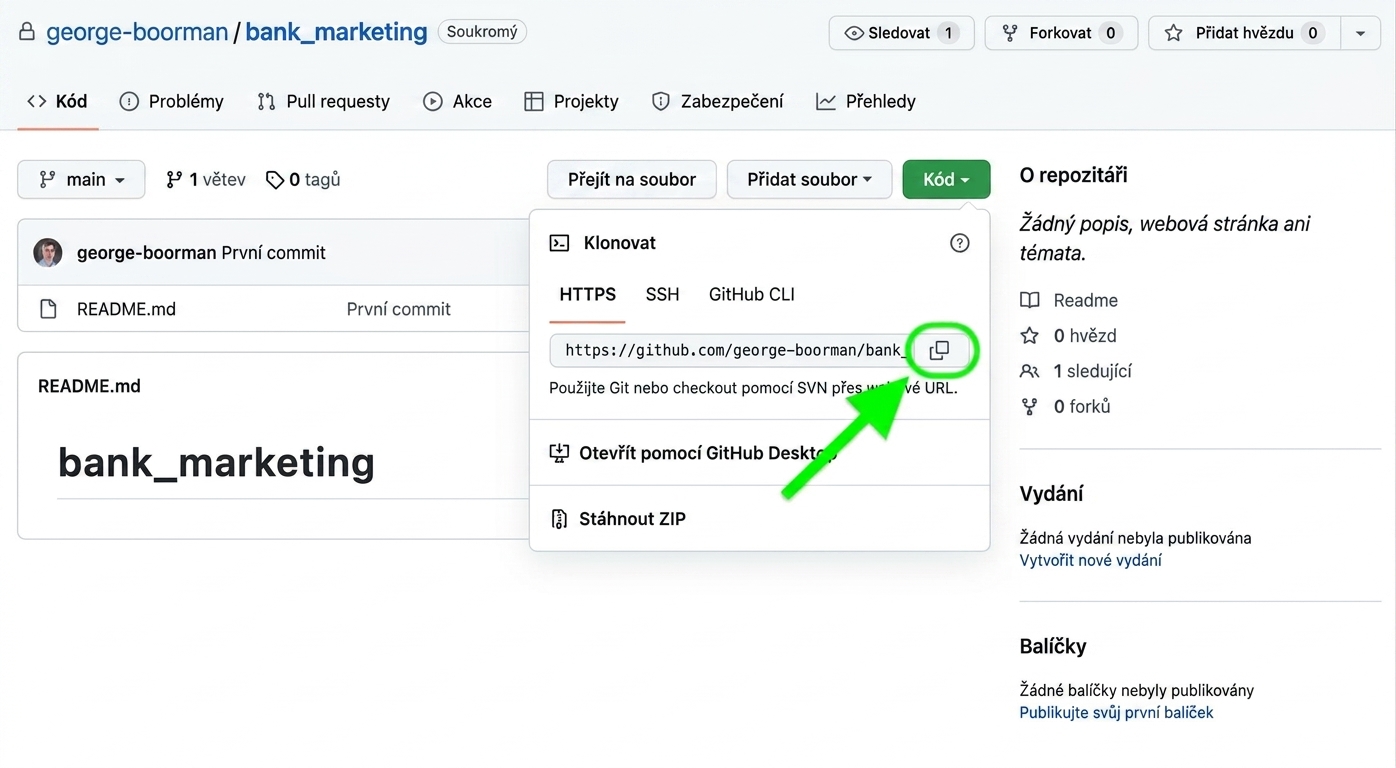Image resolution: width=1396 pixels, height=768 pixels.
Task: Open the Akce tab
Action: click(x=457, y=101)
